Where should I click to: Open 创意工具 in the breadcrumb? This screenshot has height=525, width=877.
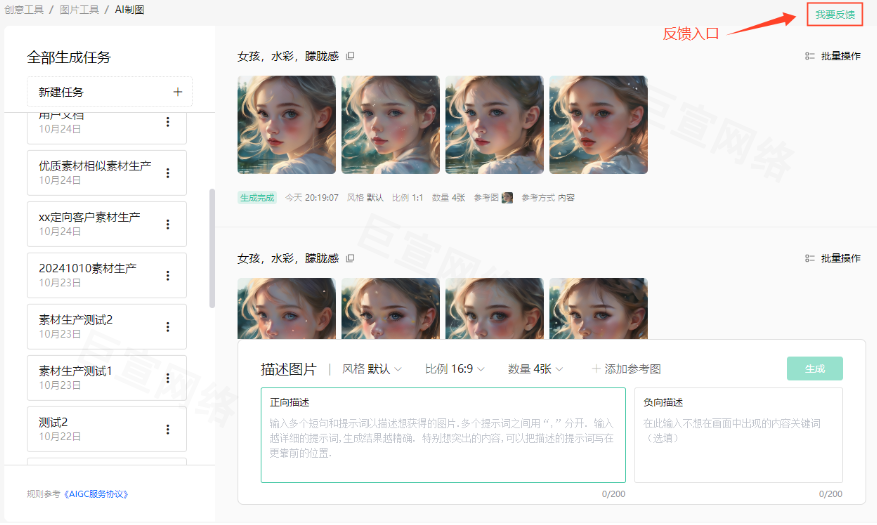click(x=24, y=10)
